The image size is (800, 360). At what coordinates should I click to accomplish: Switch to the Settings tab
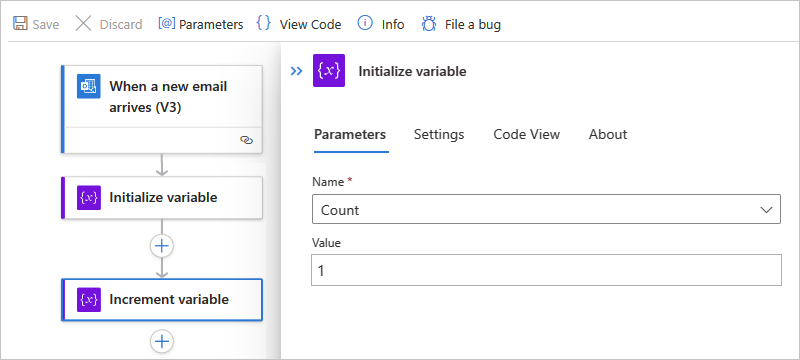(x=439, y=135)
